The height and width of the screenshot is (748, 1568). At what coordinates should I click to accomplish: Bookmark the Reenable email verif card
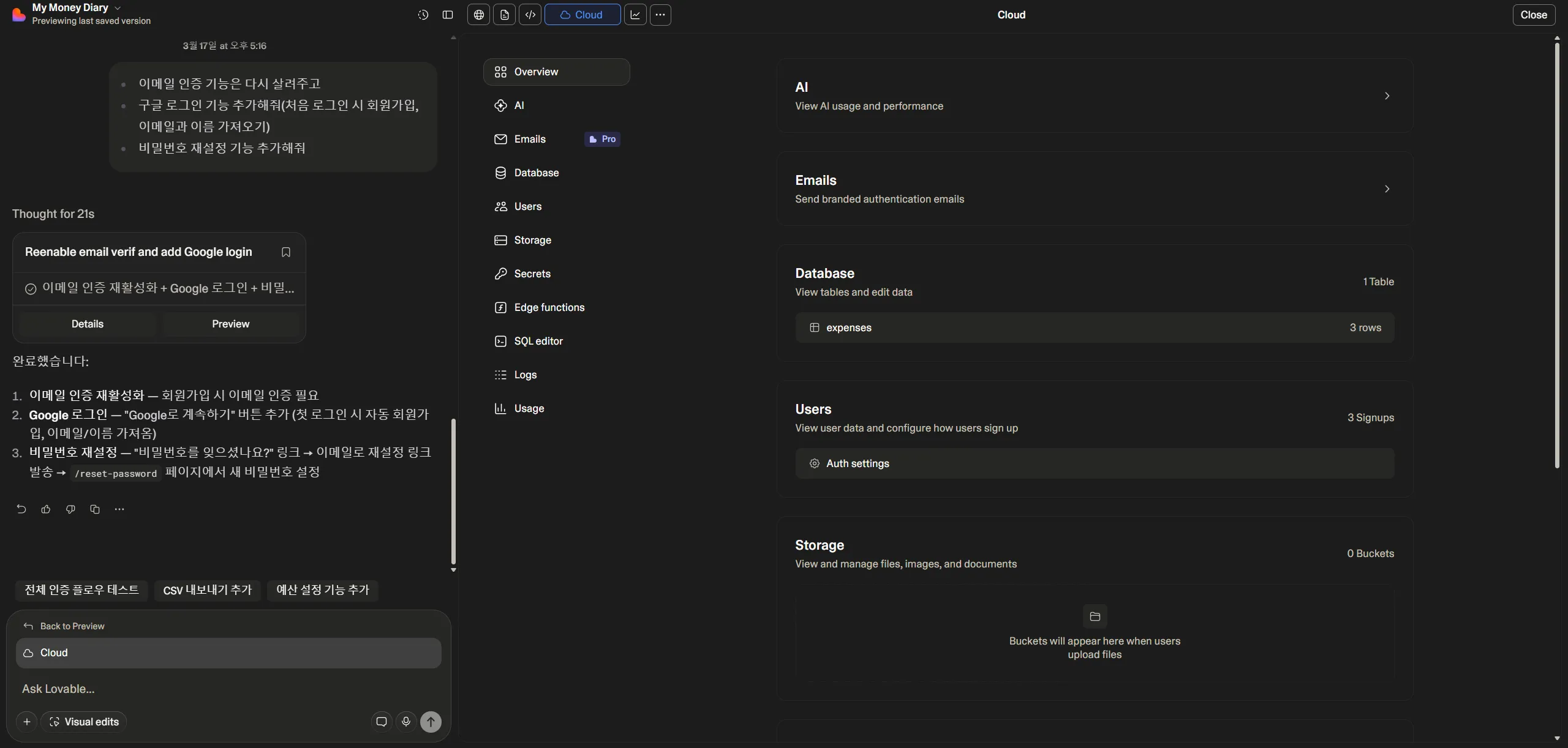(286, 252)
